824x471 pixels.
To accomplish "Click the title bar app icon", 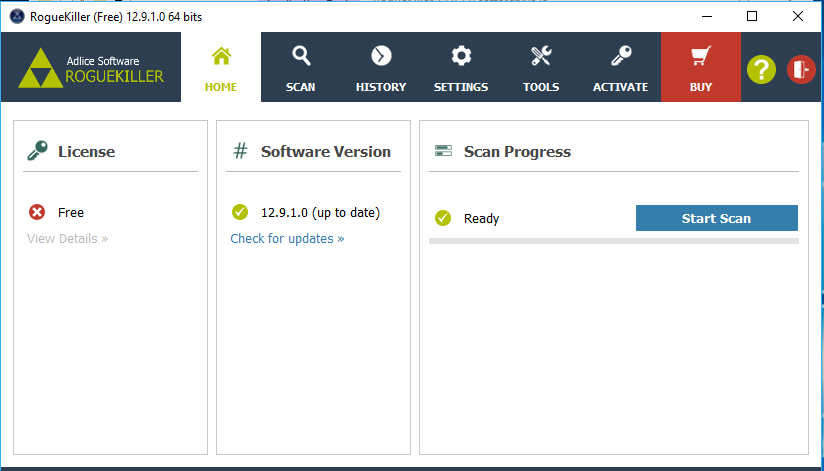I will 17,16.
